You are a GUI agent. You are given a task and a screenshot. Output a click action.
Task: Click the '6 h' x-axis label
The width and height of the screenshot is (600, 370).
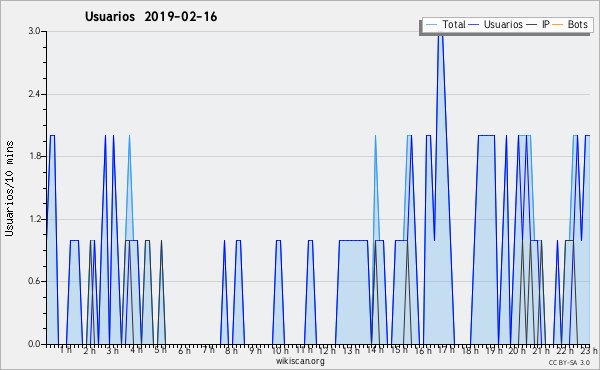pyautogui.click(x=184, y=350)
